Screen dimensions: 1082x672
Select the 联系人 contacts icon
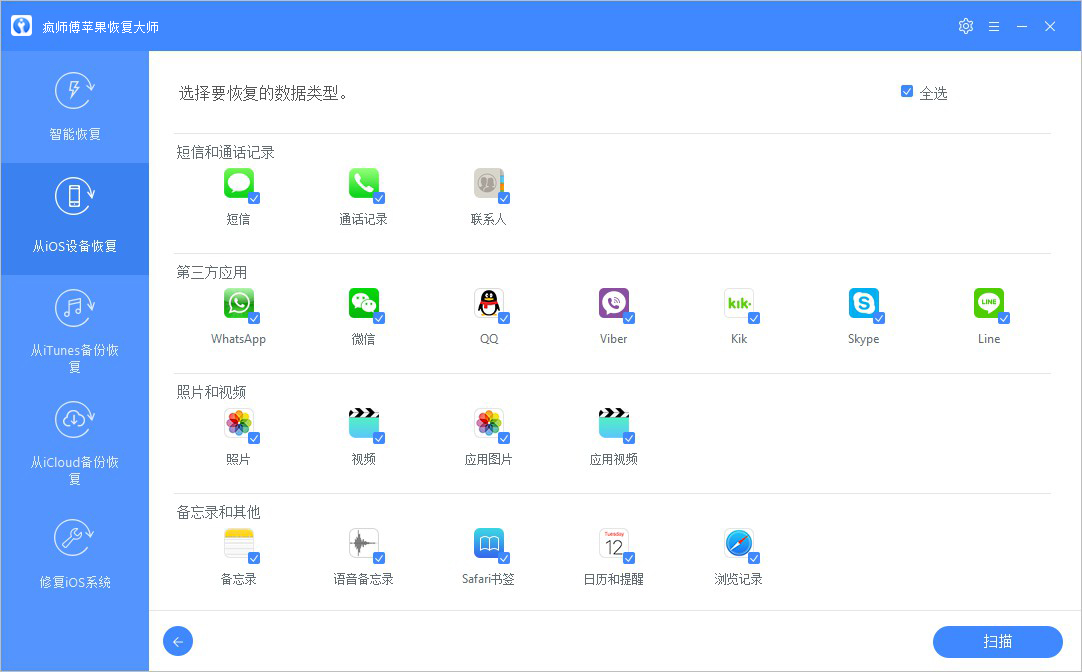488,185
